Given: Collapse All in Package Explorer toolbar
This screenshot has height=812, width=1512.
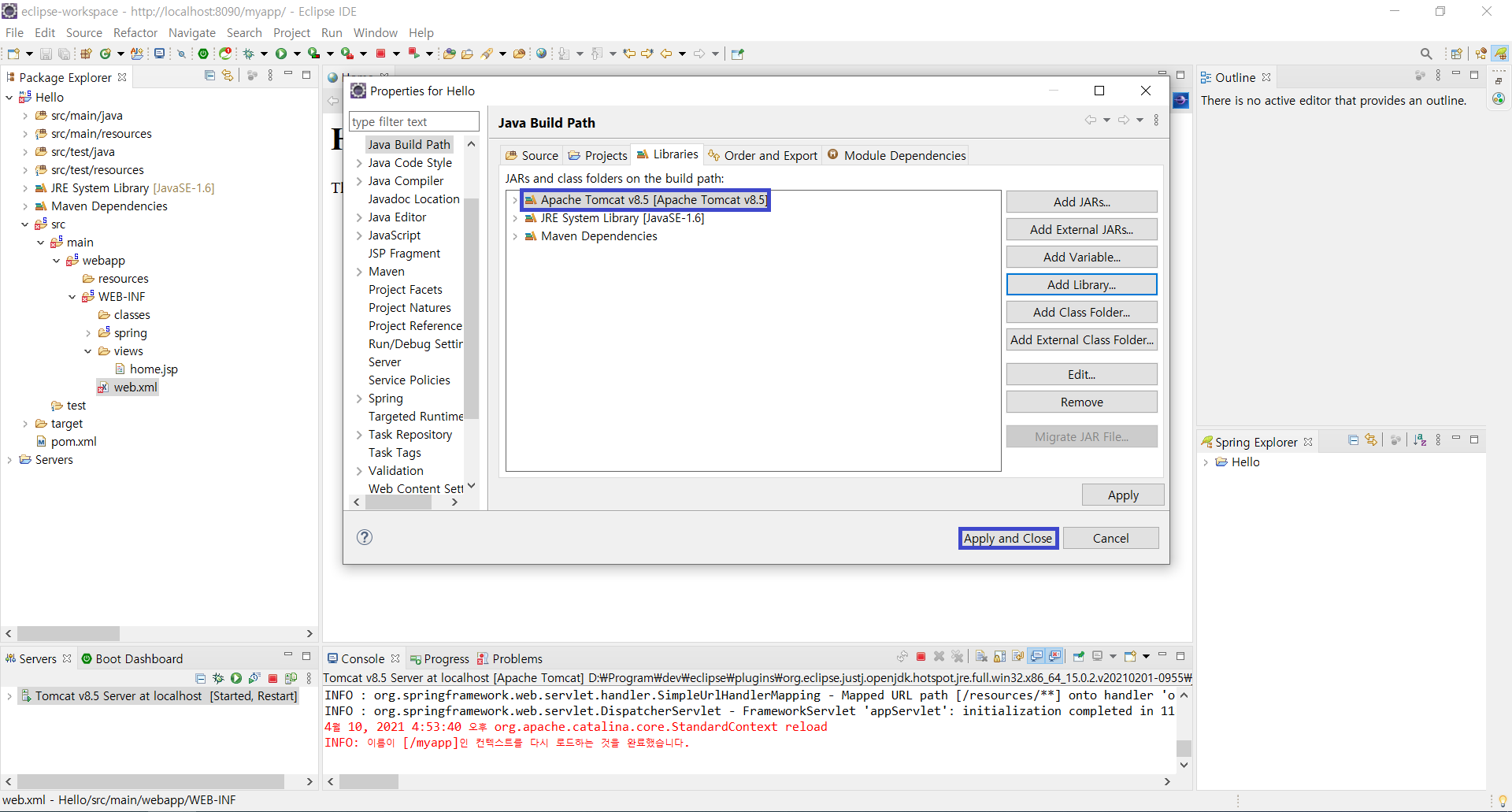Looking at the screenshot, I should pyautogui.click(x=209, y=76).
